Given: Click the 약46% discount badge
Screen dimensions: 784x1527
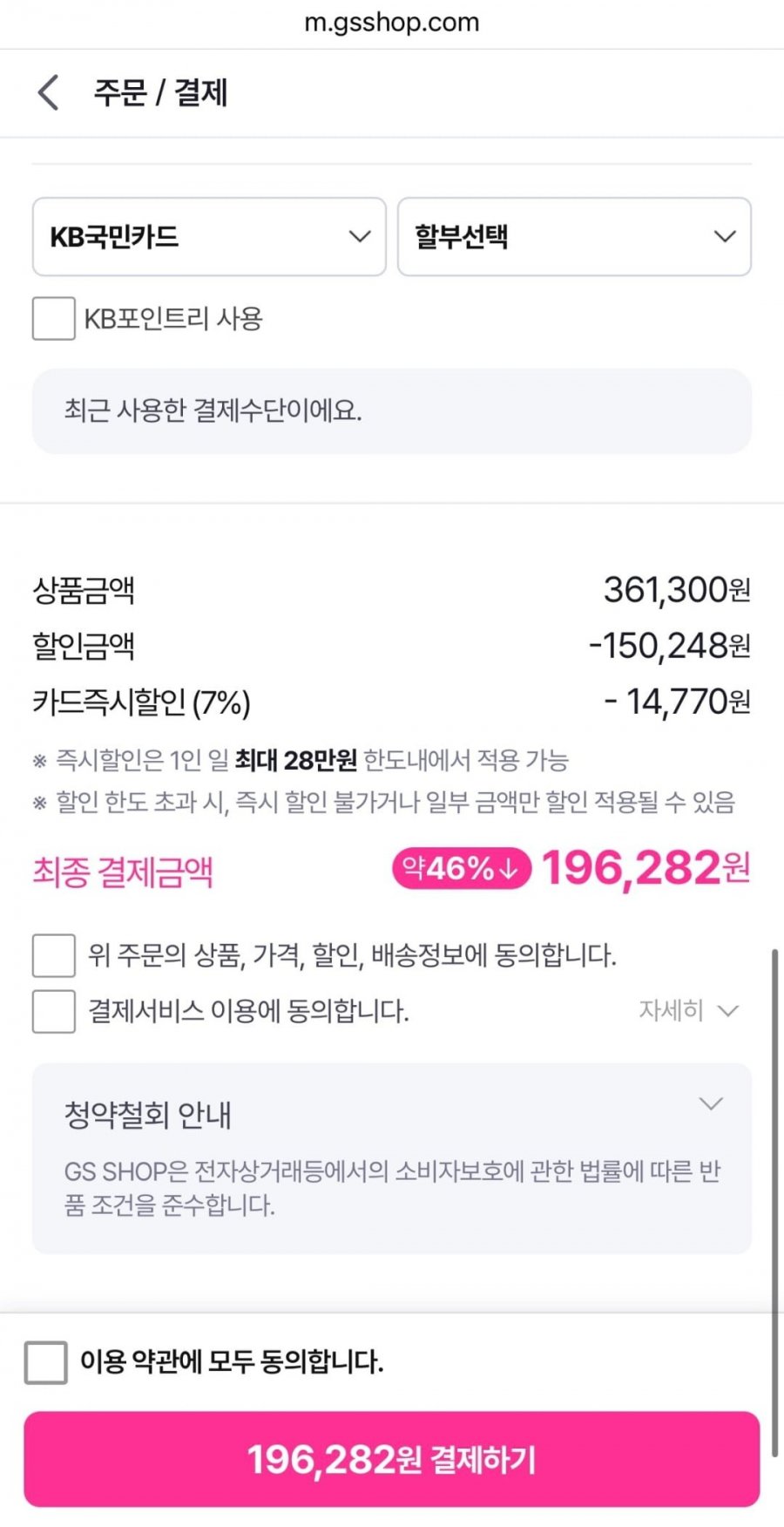Looking at the screenshot, I should [462, 868].
